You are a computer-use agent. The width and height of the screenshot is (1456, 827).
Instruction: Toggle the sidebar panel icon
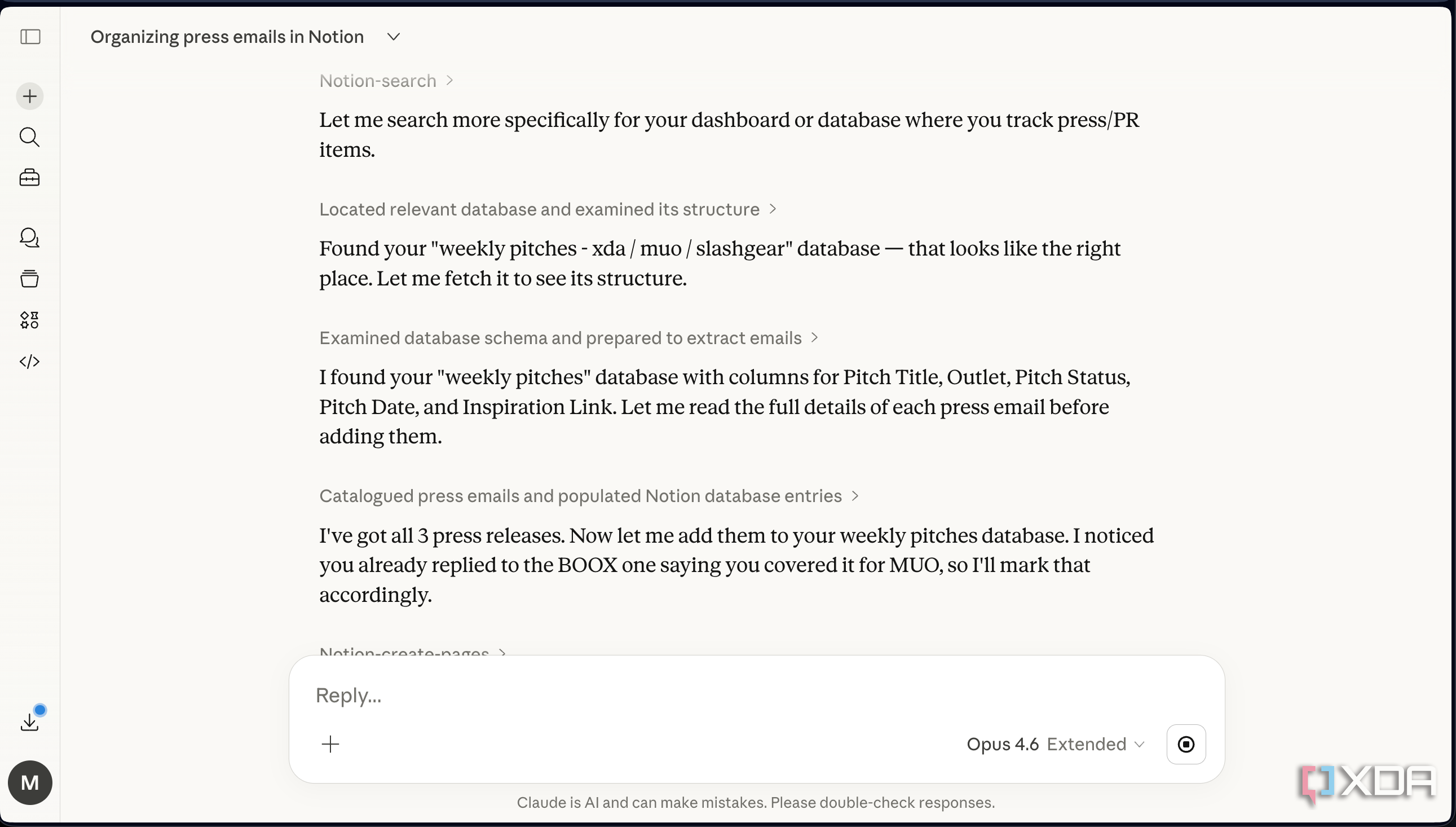click(x=30, y=37)
